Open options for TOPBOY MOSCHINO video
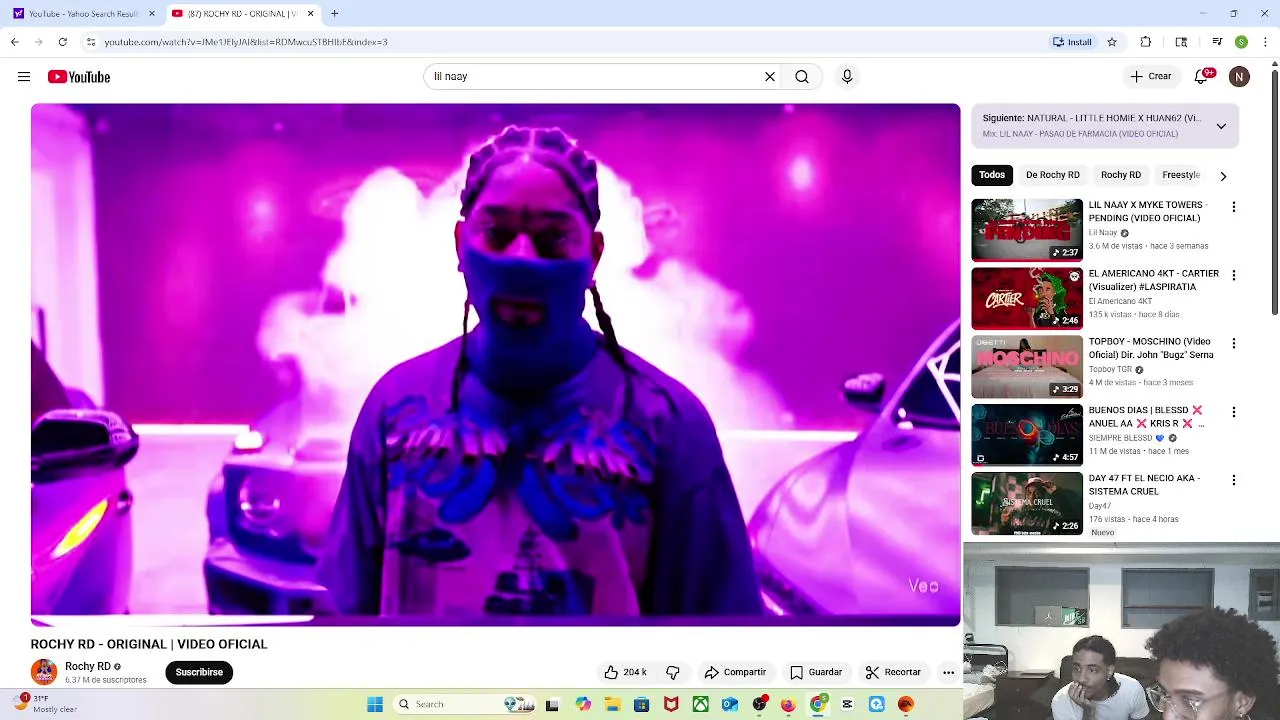The image size is (1280, 720). click(x=1234, y=343)
